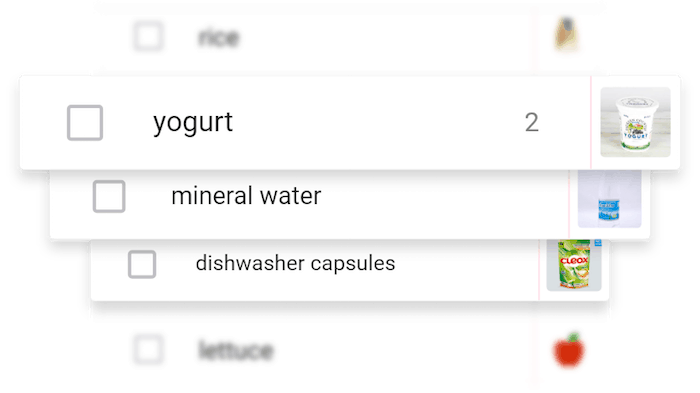Select the dishwasher capsules item name
Image resolution: width=700 pixels, height=393 pixels.
point(296,263)
